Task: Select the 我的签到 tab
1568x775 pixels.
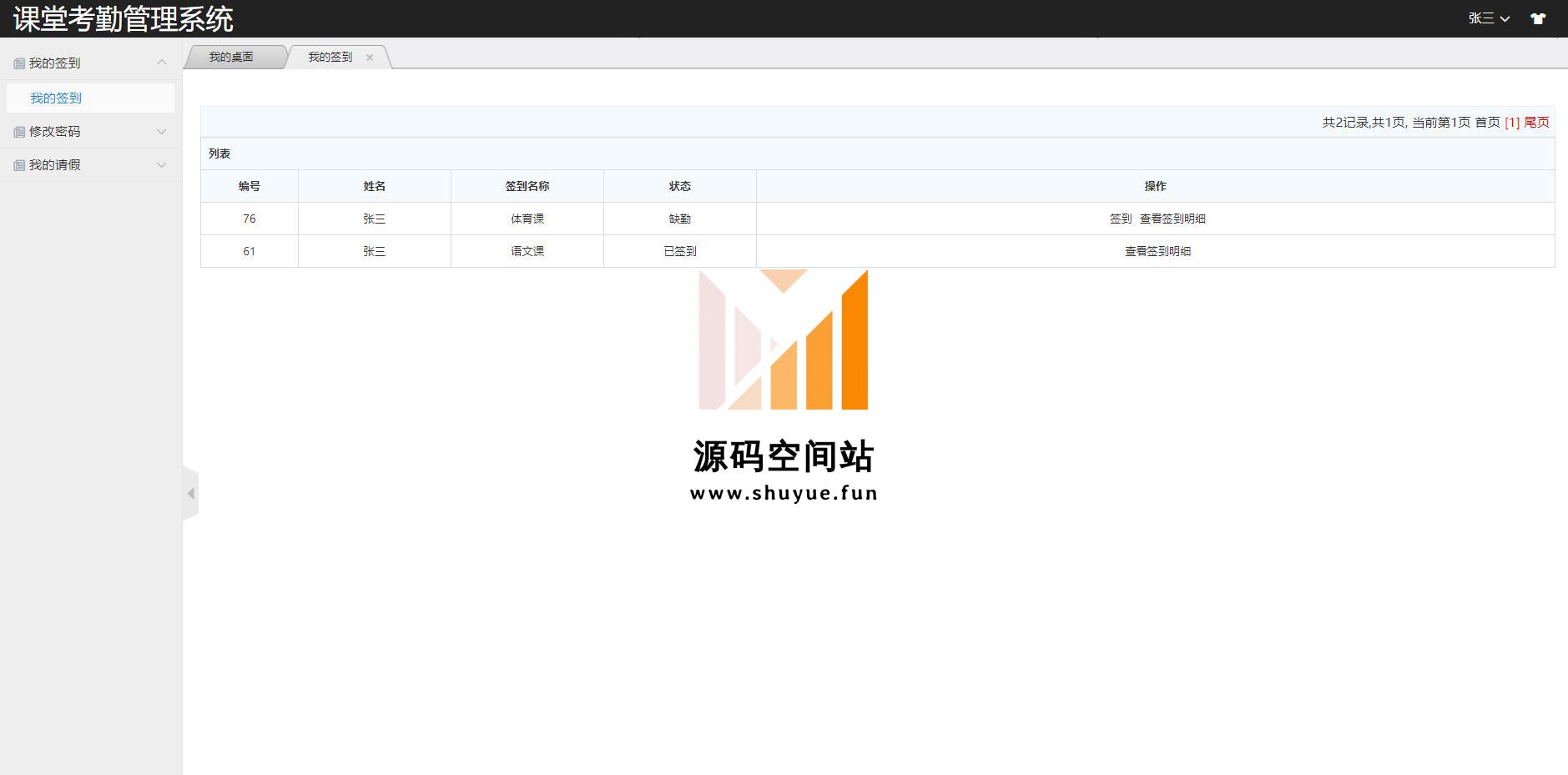Action: pos(330,57)
